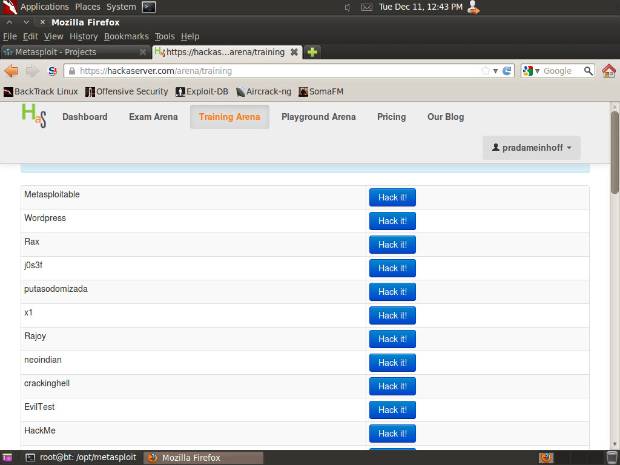Open the History menu
The width and height of the screenshot is (620, 465).
(x=83, y=36)
